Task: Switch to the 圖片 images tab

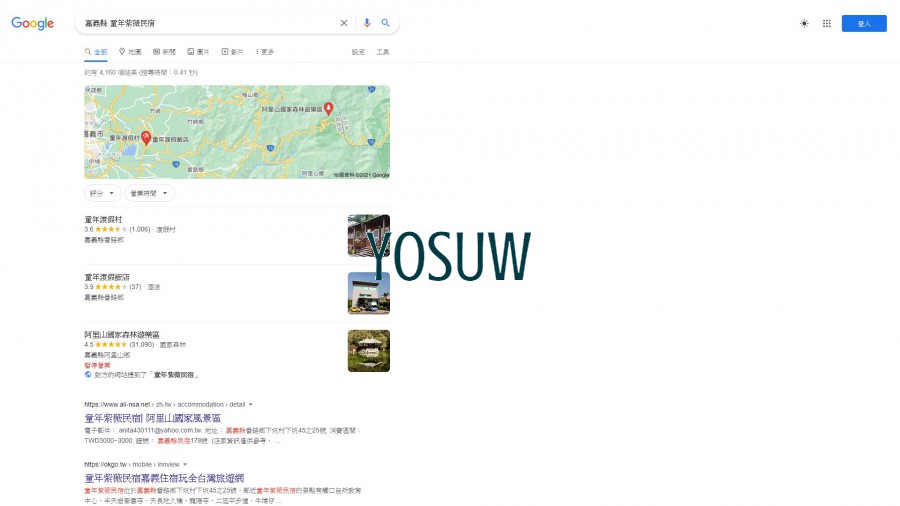Action: pos(198,52)
